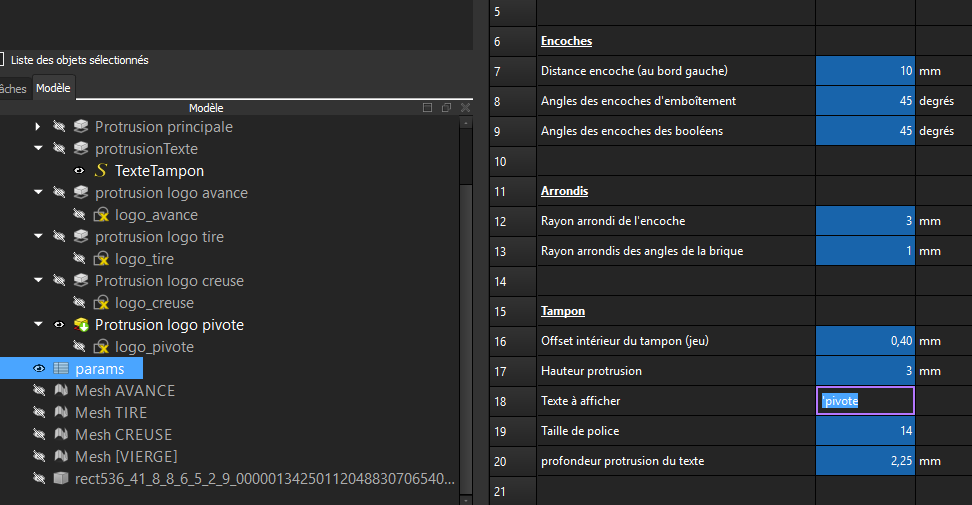The image size is (972, 505).
Task: Toggle visibility of Protrusion principale
Action: (59, 126)
